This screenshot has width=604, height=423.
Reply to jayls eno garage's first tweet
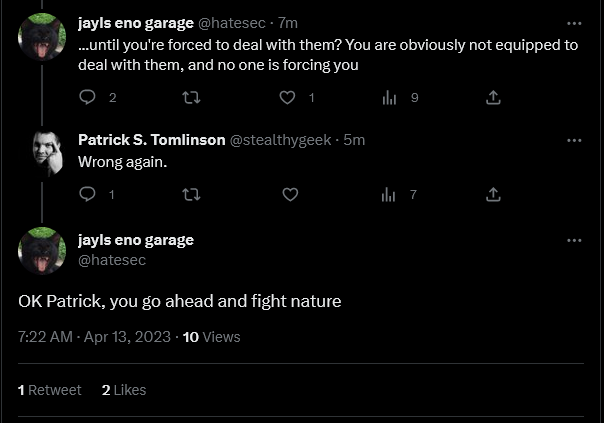point(88,97)
